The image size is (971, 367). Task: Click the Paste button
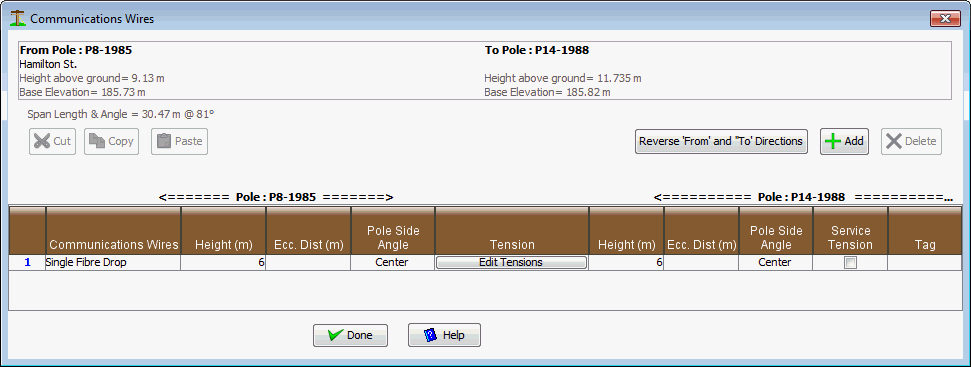click(x=180, y=141)
